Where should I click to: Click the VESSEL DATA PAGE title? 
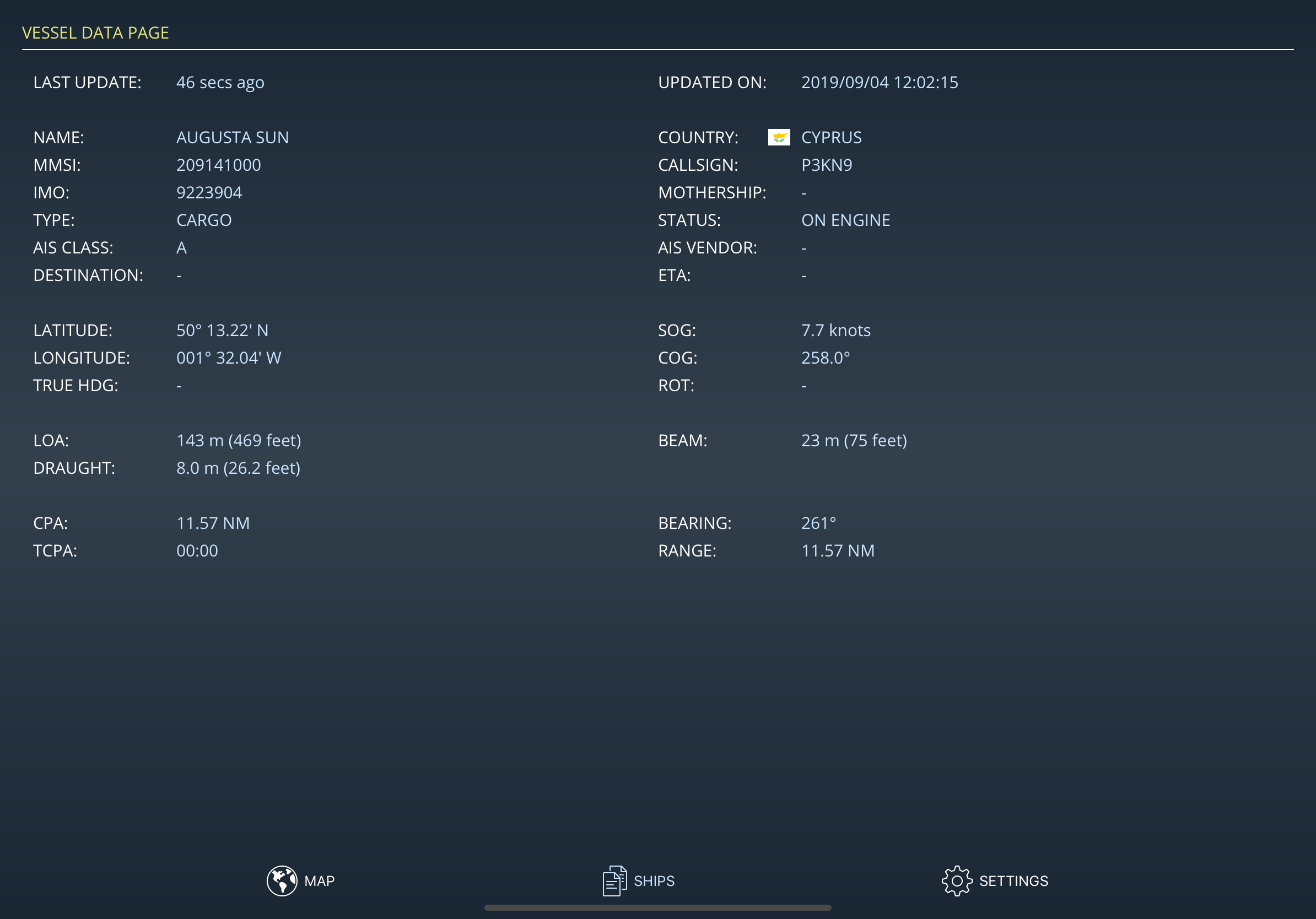pos(95,33)
